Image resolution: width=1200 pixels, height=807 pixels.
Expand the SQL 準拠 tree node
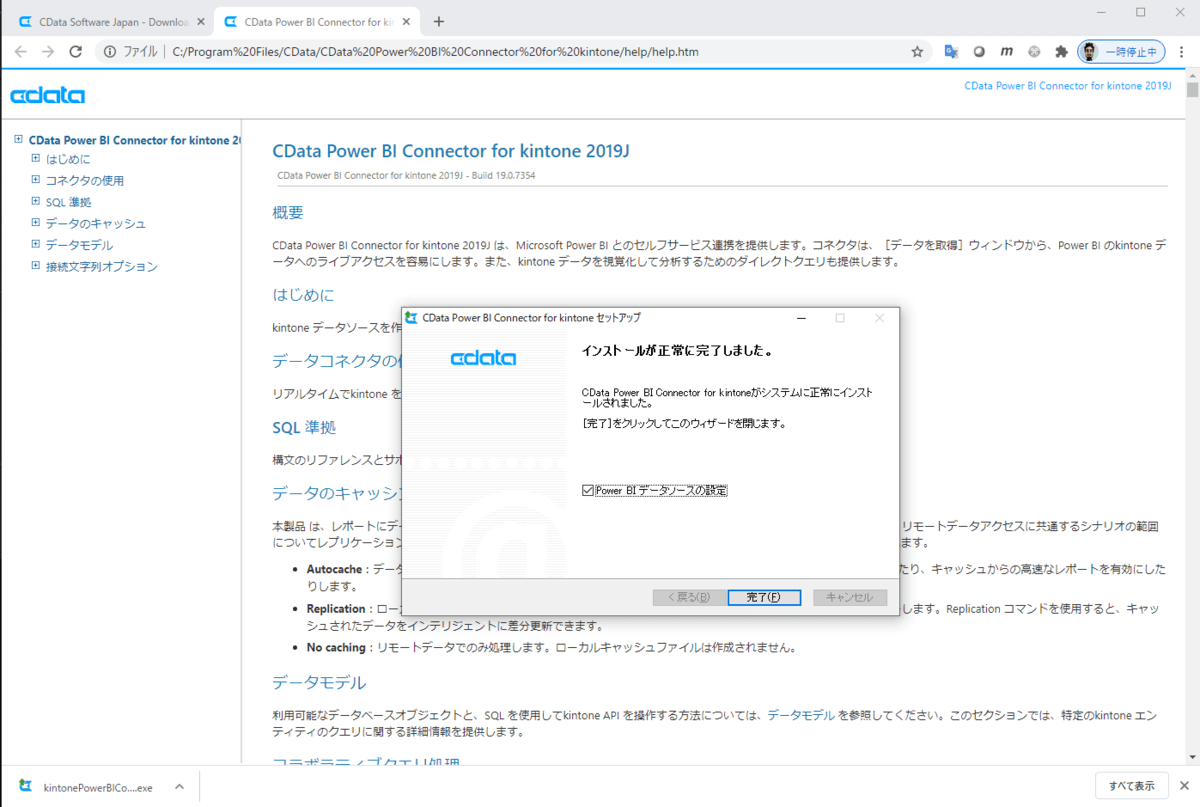(x=35, y=201)
